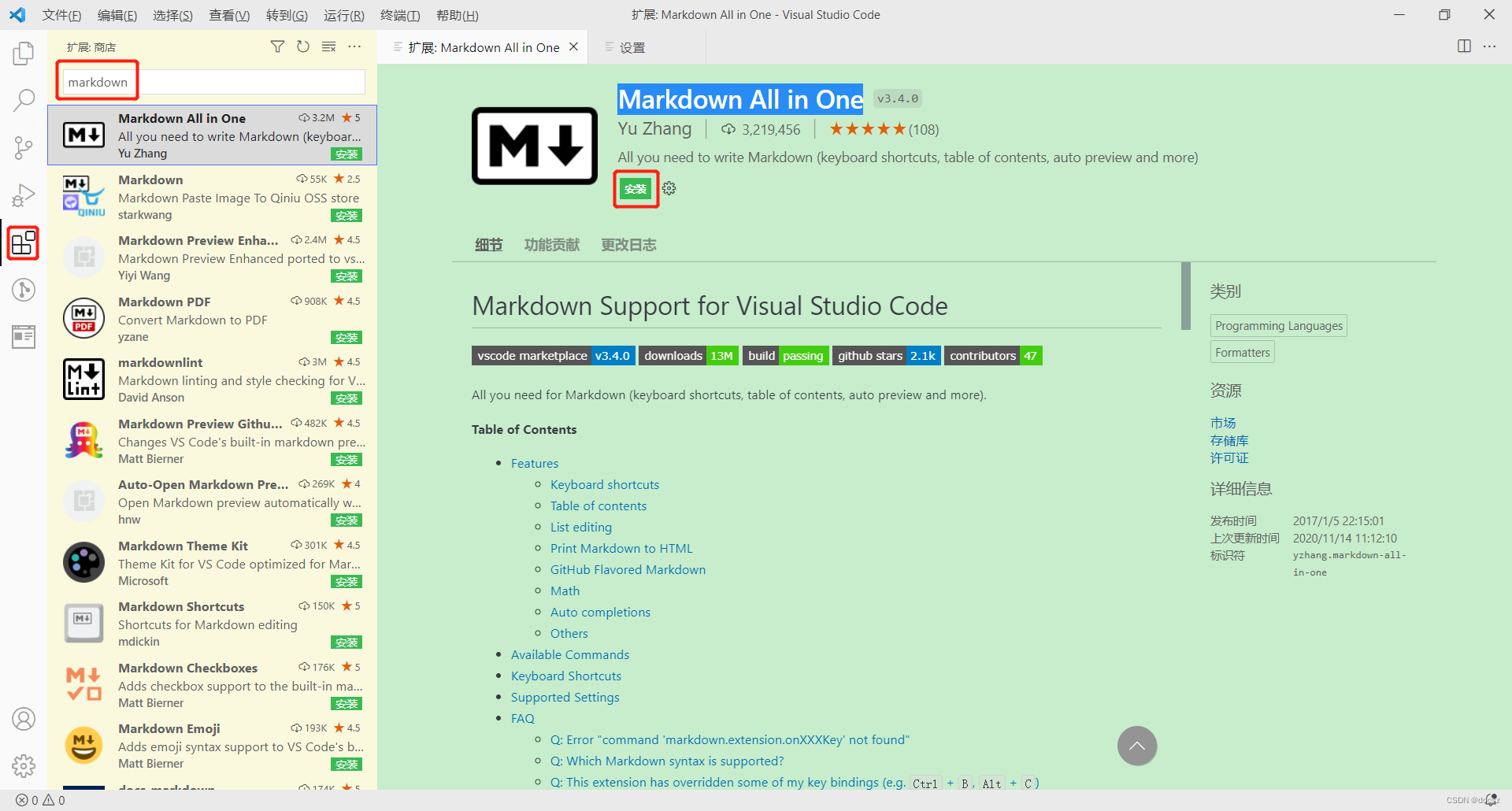This screenshot has width=1512, height=811.
Task: Open the FAQ link
Action: [x=523, y=718]
